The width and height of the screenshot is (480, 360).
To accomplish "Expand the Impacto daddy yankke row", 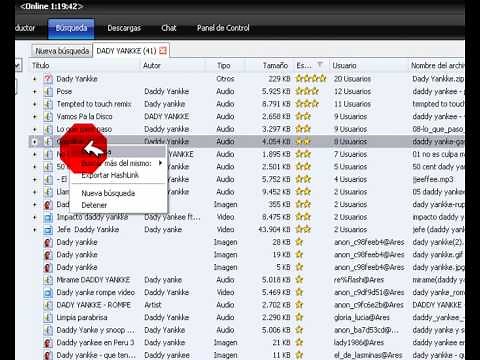I will [35, 217].
